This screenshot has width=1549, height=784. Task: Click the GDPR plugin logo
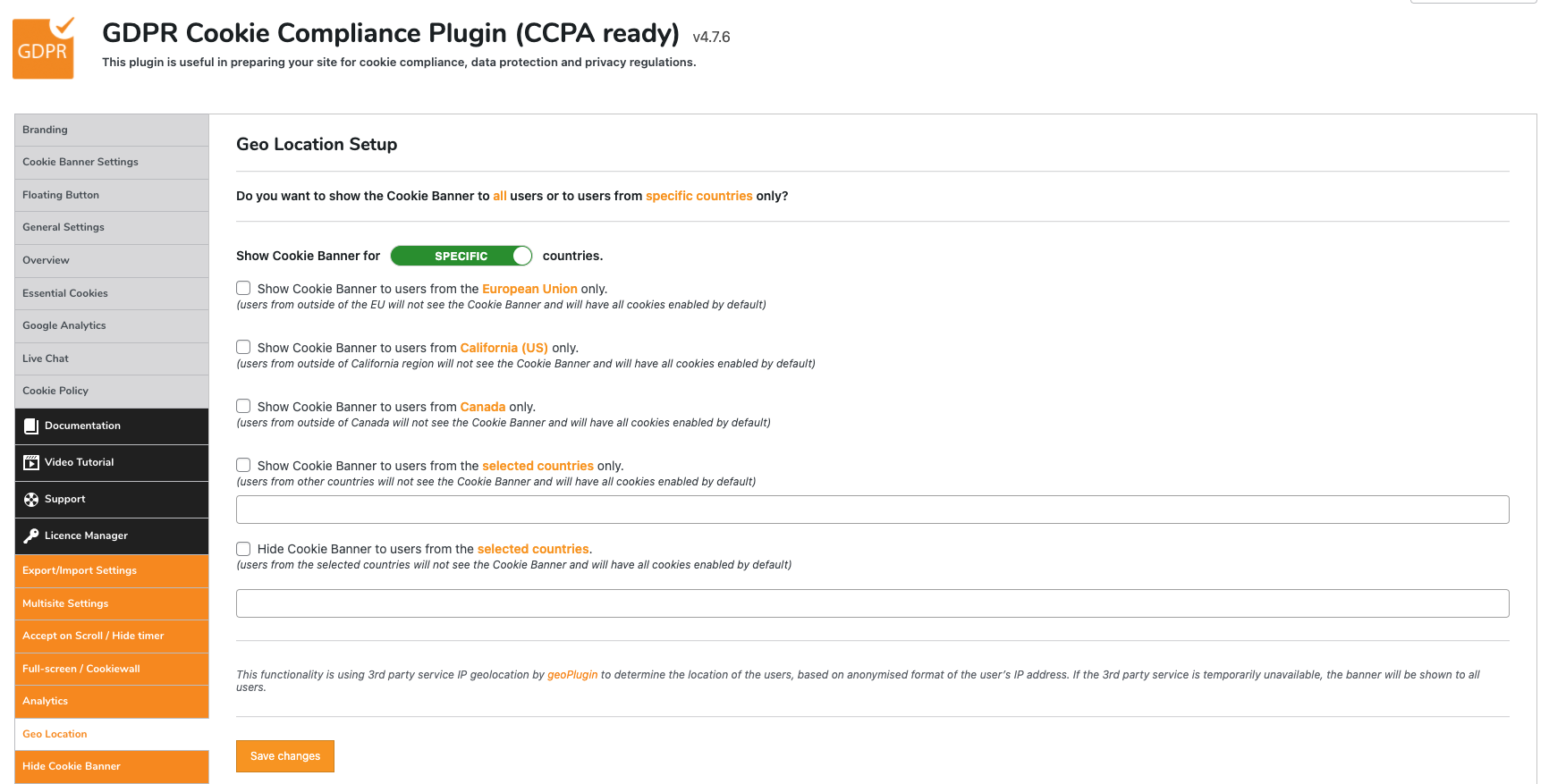tap(43, 48)
